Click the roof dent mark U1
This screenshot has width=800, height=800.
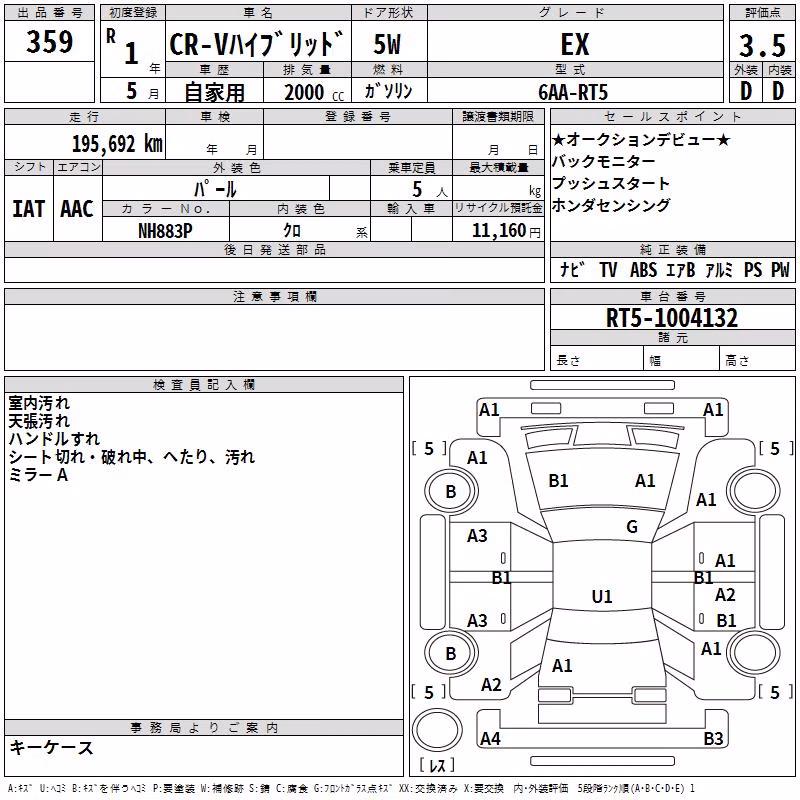click(602, 596)
